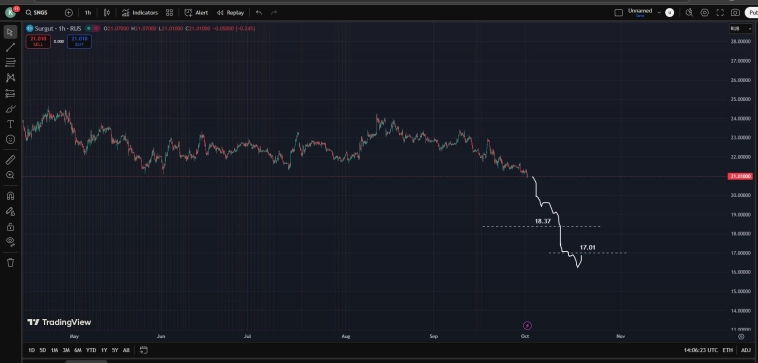
Task: Click the red 21.010 SELL button
Action: [38, 41]
